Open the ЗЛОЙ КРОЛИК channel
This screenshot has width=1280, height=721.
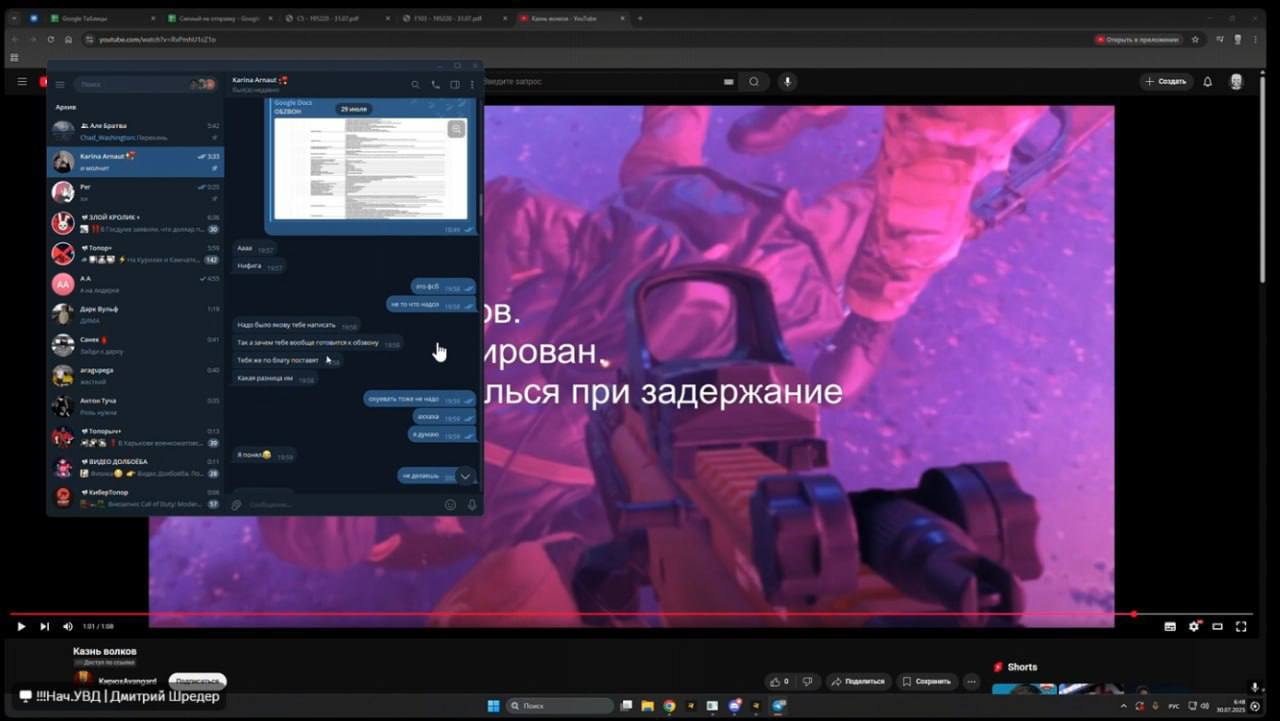135,223
